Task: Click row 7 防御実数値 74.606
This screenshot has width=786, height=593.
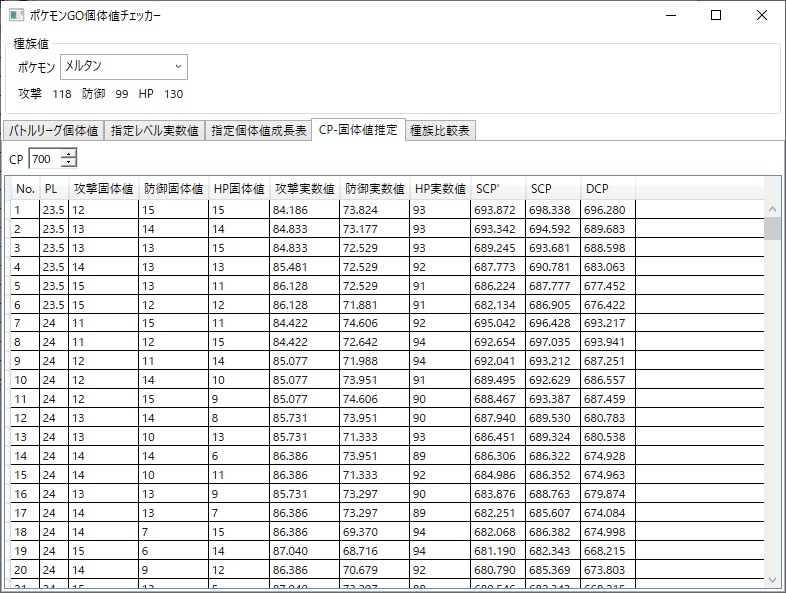Action: click(374, 323)
